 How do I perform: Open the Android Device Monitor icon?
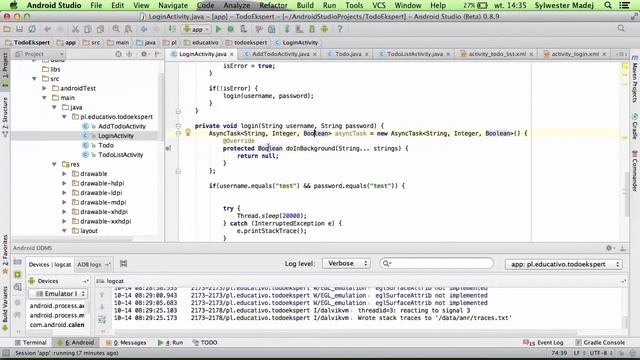[324, 29]
